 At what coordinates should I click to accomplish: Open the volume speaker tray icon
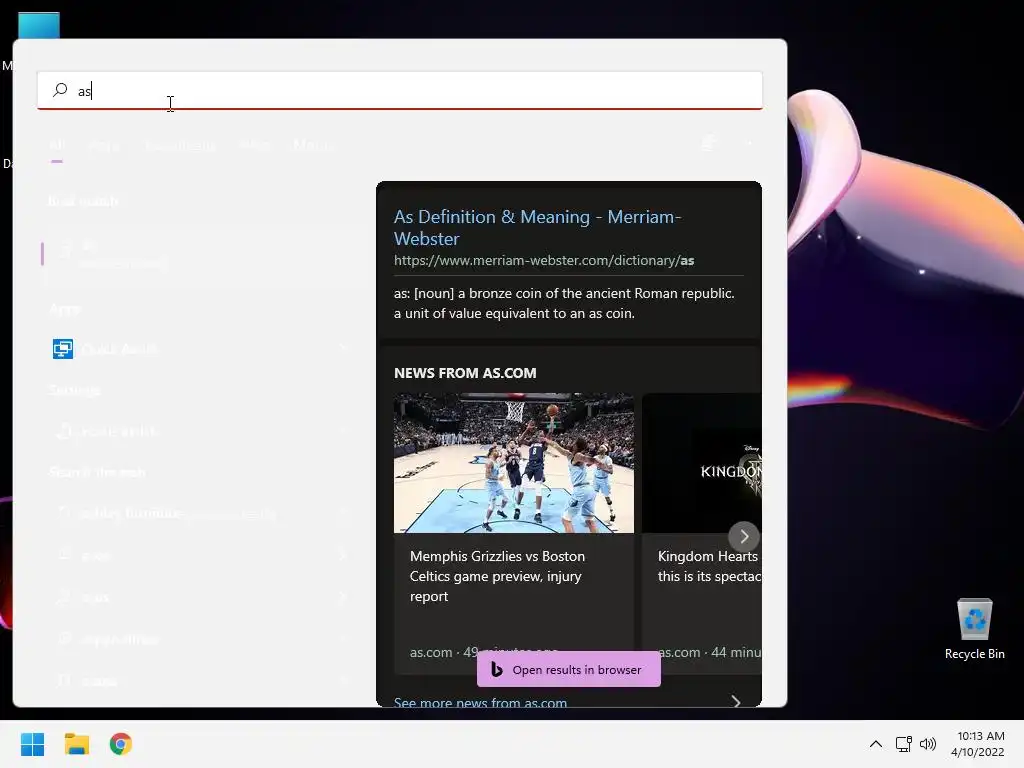pyautogui.click(x=927, y=744)
